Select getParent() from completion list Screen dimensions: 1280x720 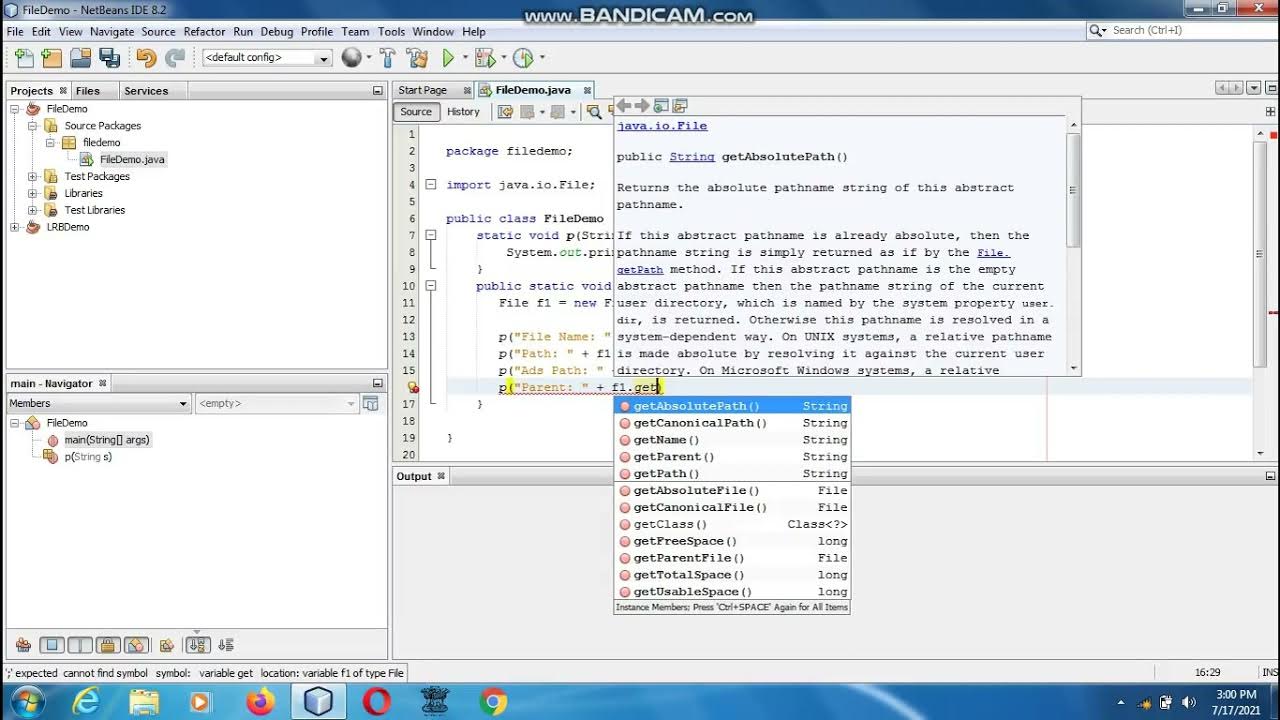(732, 457)
